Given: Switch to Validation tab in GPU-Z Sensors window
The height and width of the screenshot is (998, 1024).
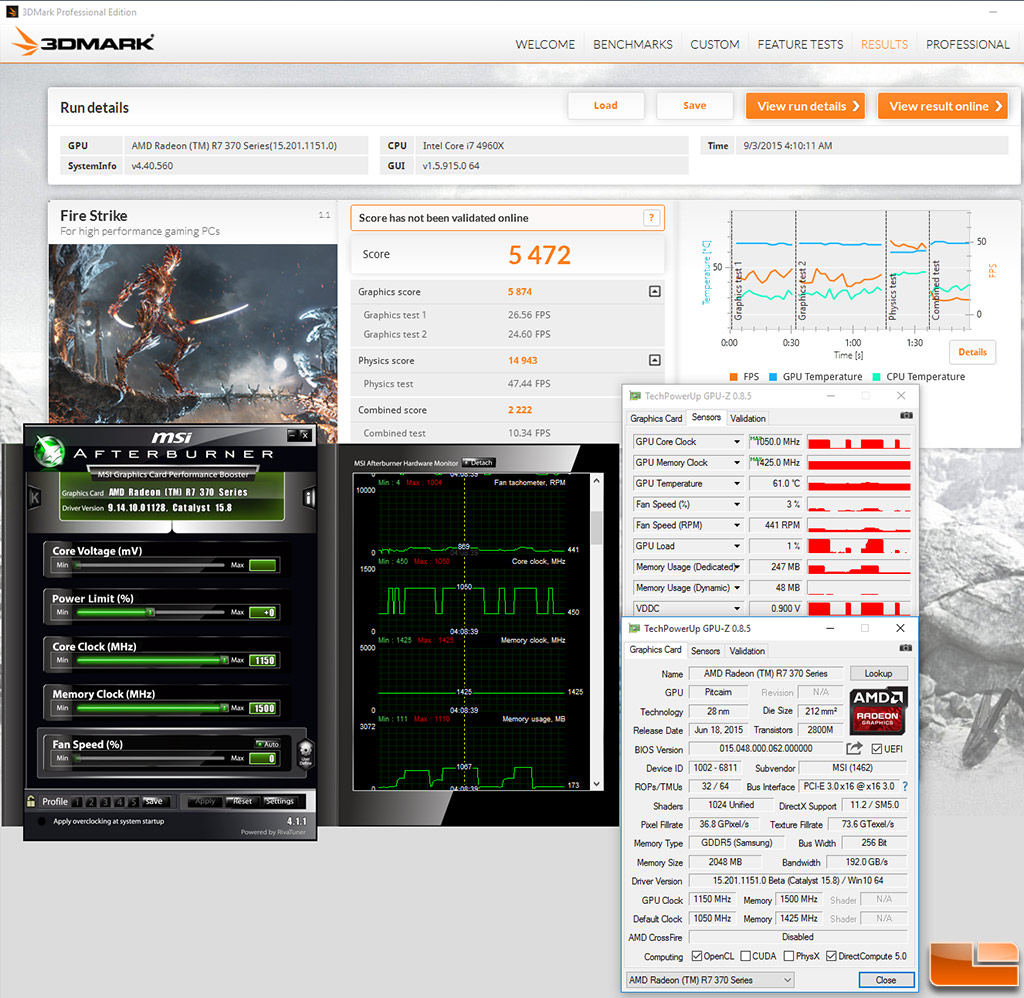Looking at the screenshot, I should [748, 418].
